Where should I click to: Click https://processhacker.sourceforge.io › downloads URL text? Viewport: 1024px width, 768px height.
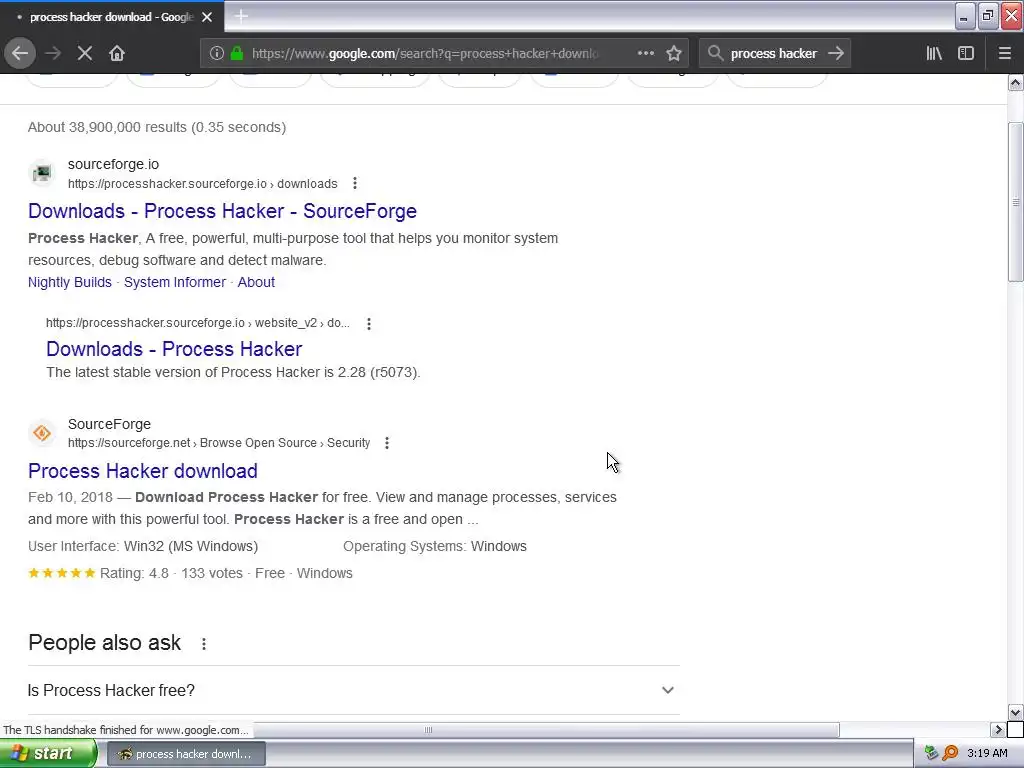tap(202, 184)
